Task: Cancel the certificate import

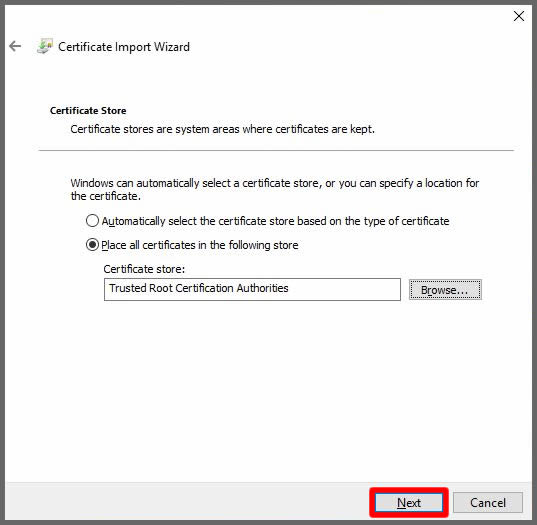Action: [x=488, y=503]
